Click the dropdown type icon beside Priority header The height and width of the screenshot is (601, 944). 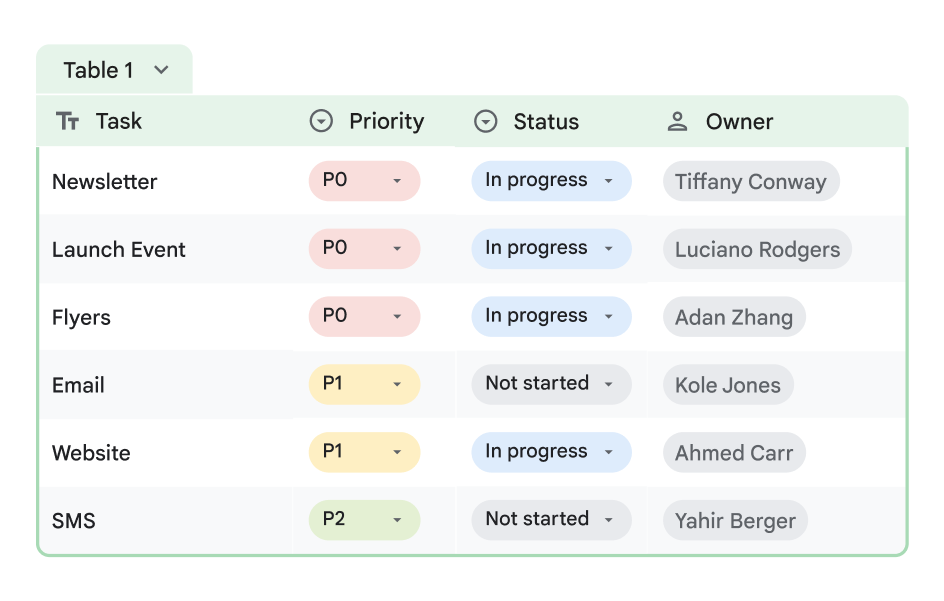pyautogui.click(x=321, y=122)
